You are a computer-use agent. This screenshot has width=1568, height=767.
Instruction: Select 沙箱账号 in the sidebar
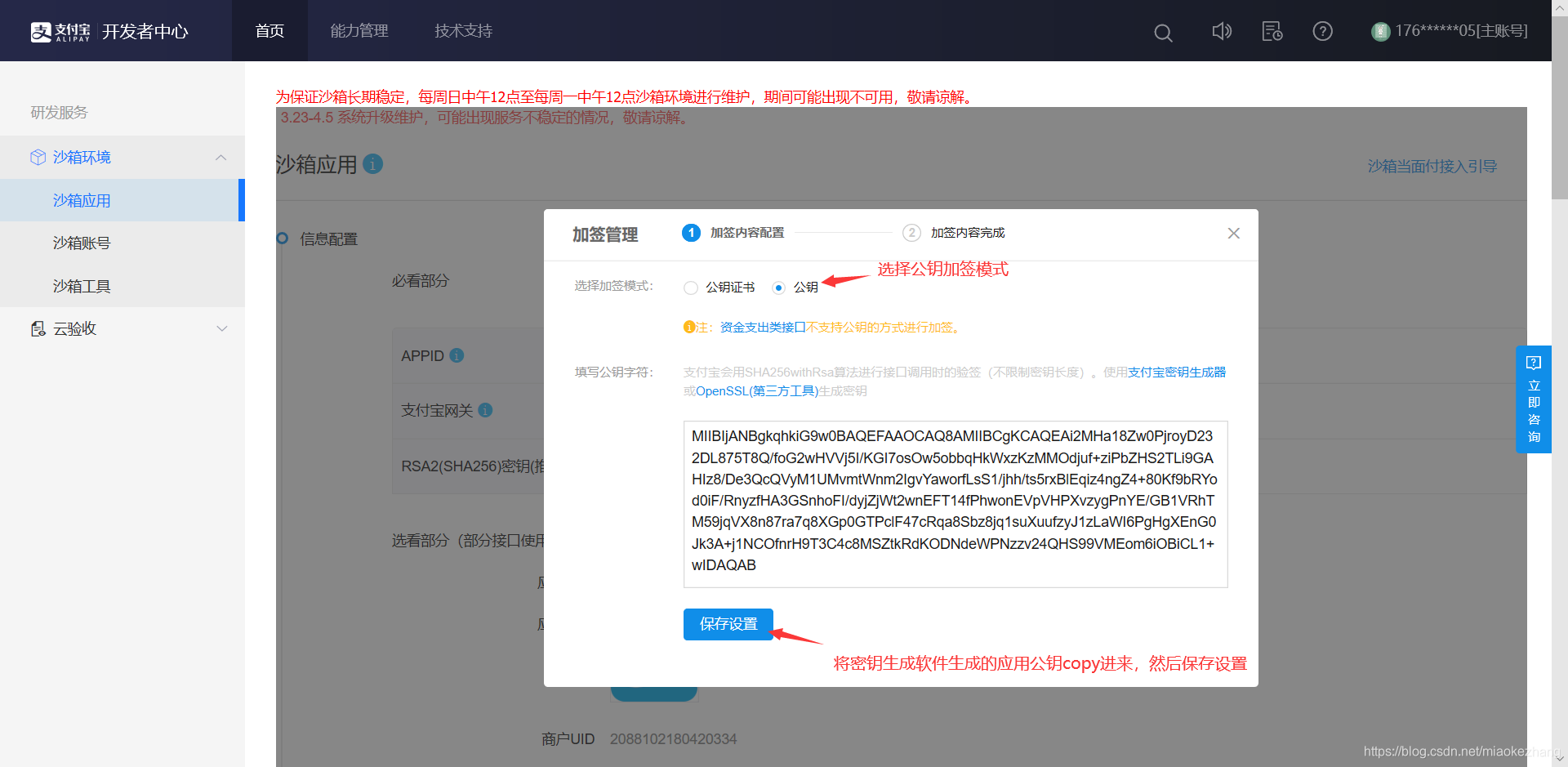(121, 243)
